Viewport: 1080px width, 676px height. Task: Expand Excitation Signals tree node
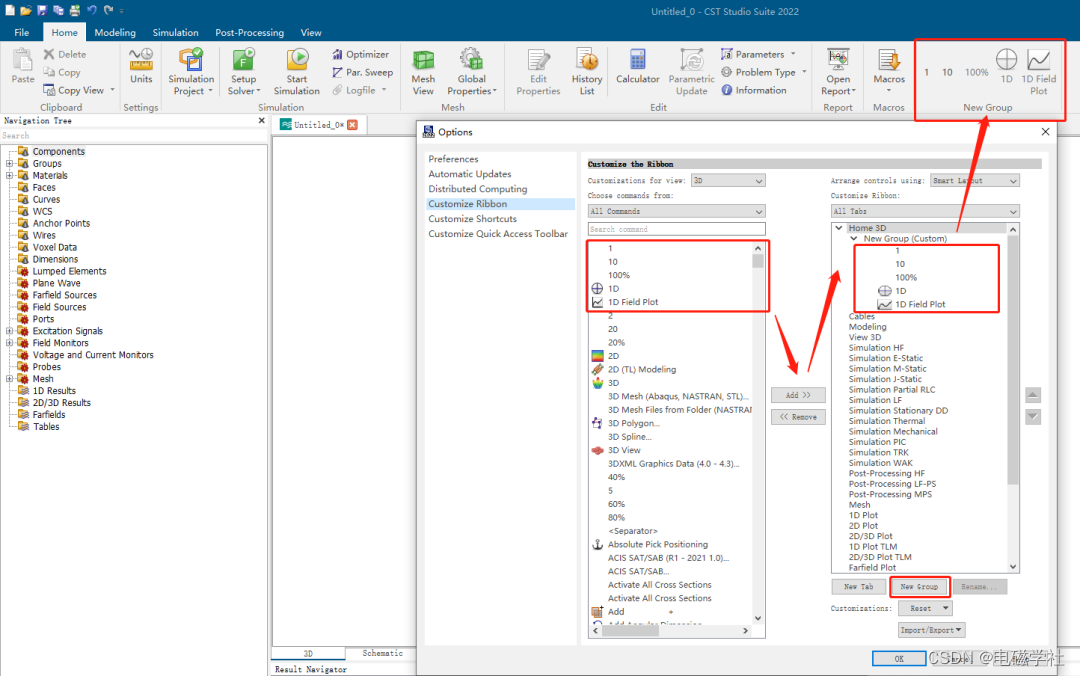point(10,331)
